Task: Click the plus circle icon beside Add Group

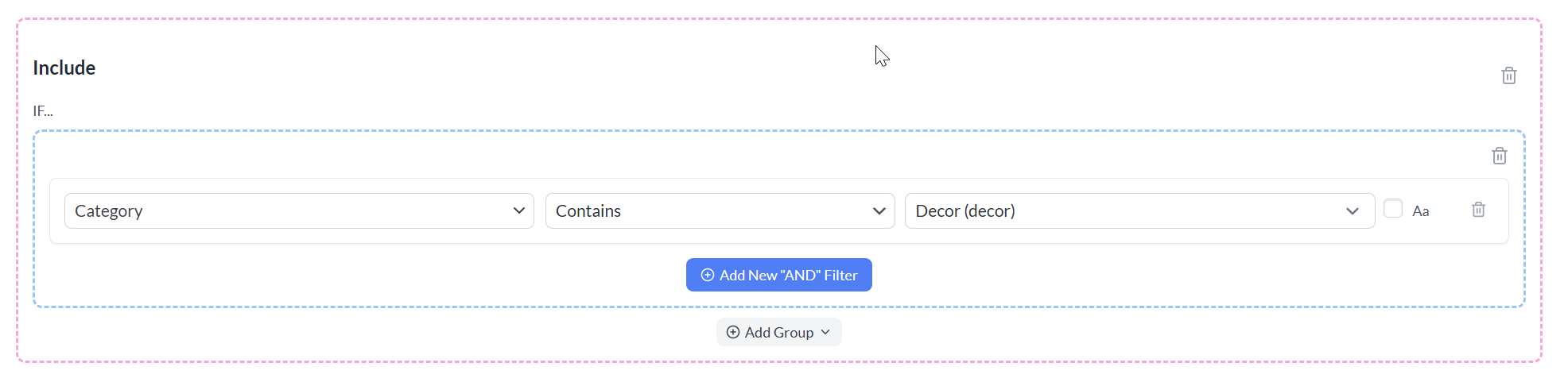Action: [x=733, y=332]
